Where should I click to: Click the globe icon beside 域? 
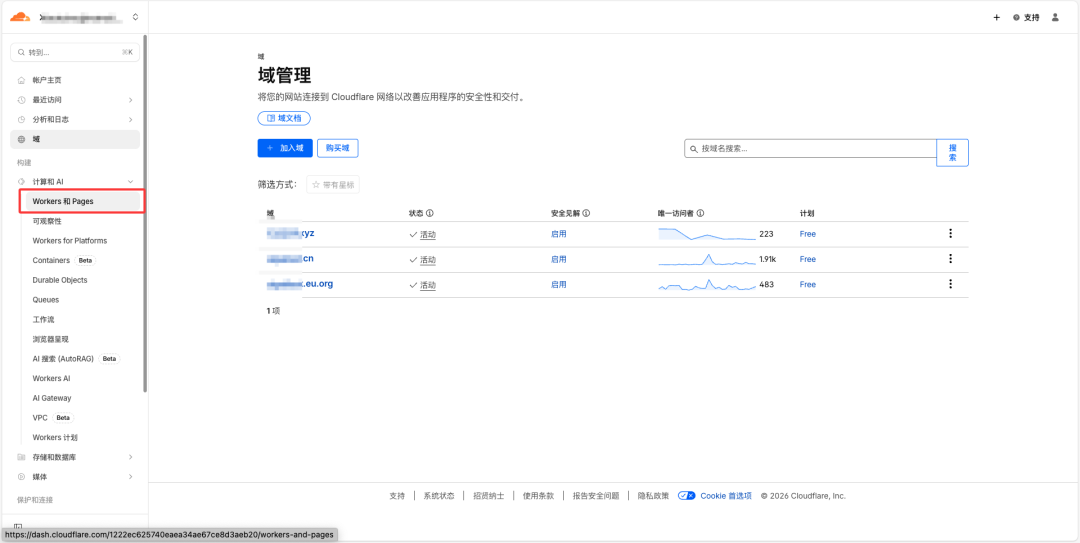click(x=21, y=139)
